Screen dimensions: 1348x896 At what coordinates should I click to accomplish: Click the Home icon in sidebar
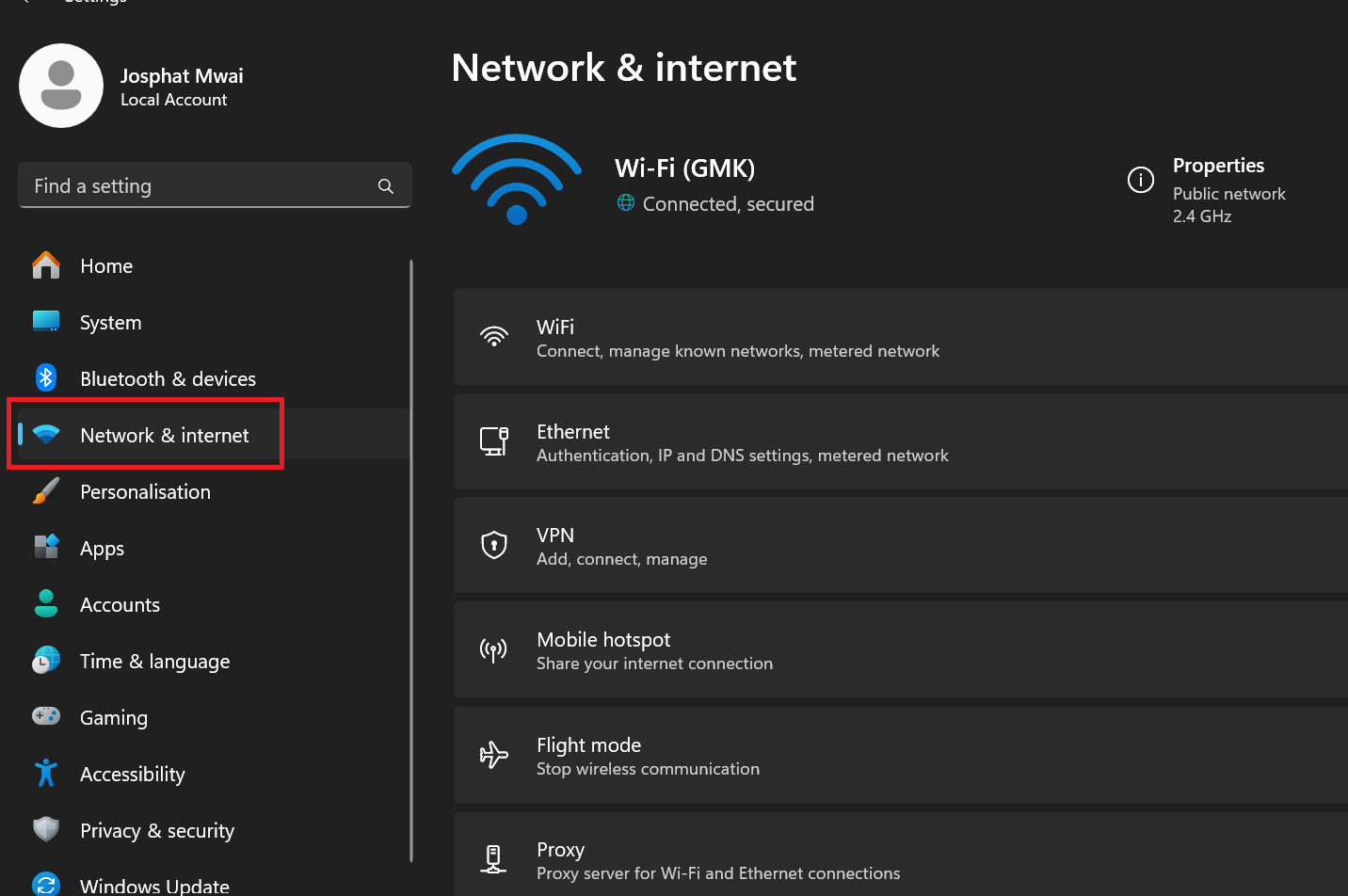(46, 265)
